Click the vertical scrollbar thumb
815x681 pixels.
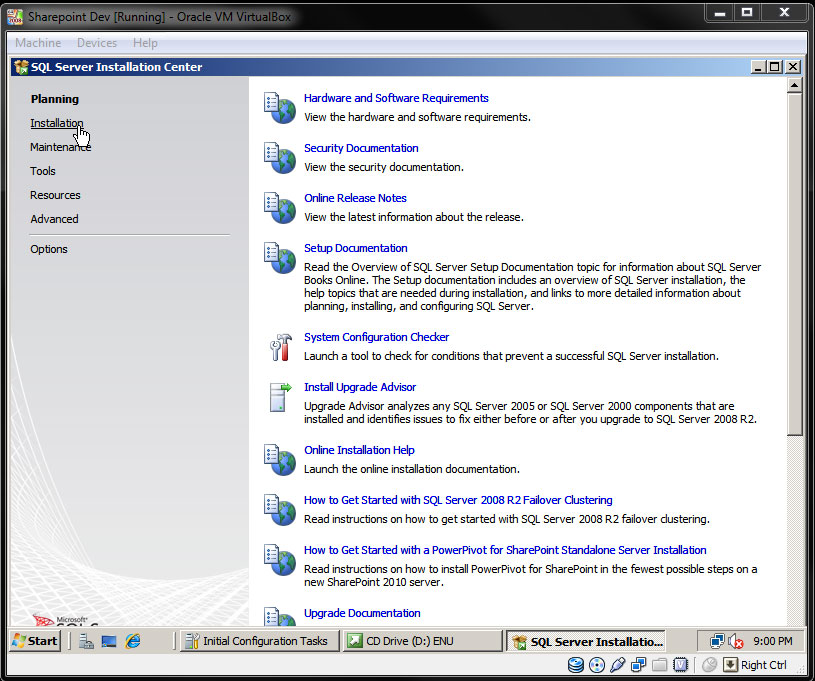coord(794,264)
